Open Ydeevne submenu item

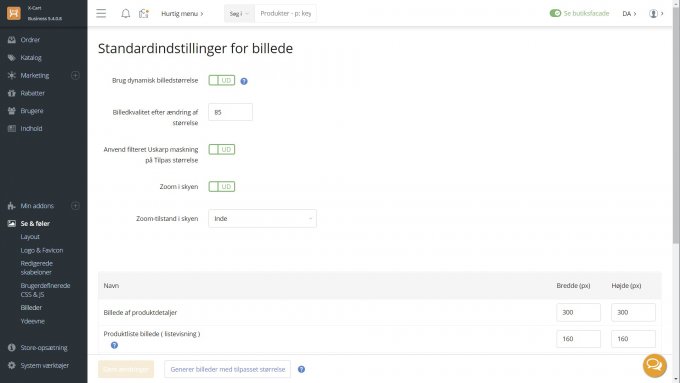click(x=33, y=321)
